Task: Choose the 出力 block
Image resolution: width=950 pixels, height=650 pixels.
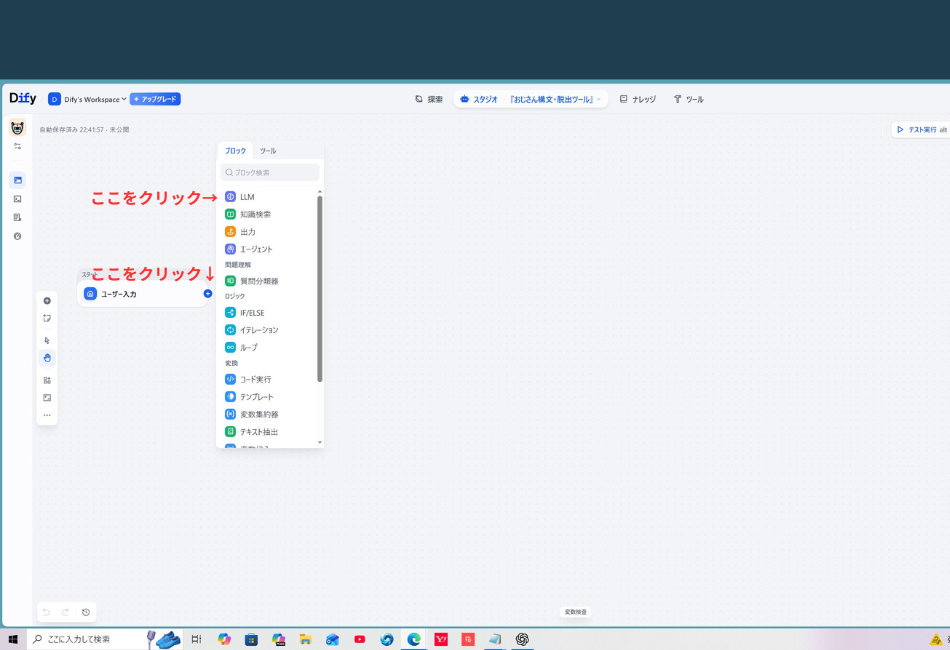Action: [247, 232]
